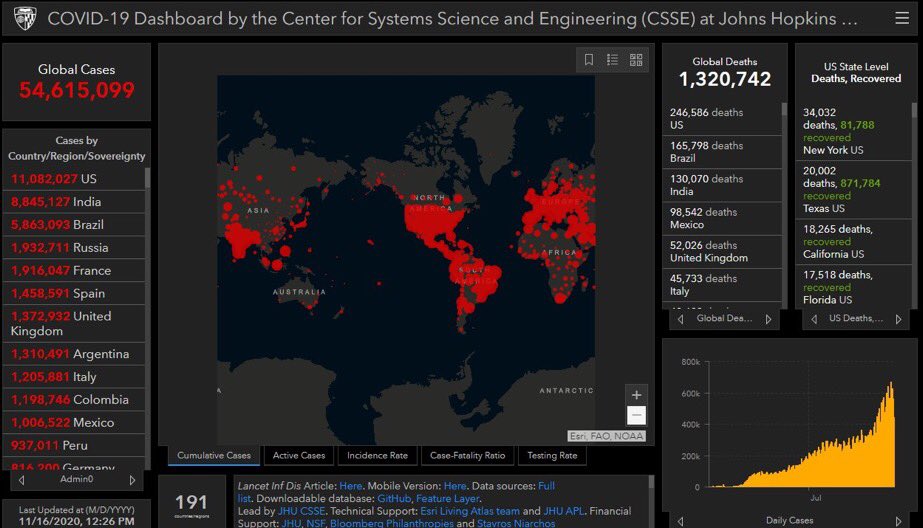923x528 pixels.
Task: Open the basemap gallery grid icon
Action: pyautogui.click(x=636, y=59)
